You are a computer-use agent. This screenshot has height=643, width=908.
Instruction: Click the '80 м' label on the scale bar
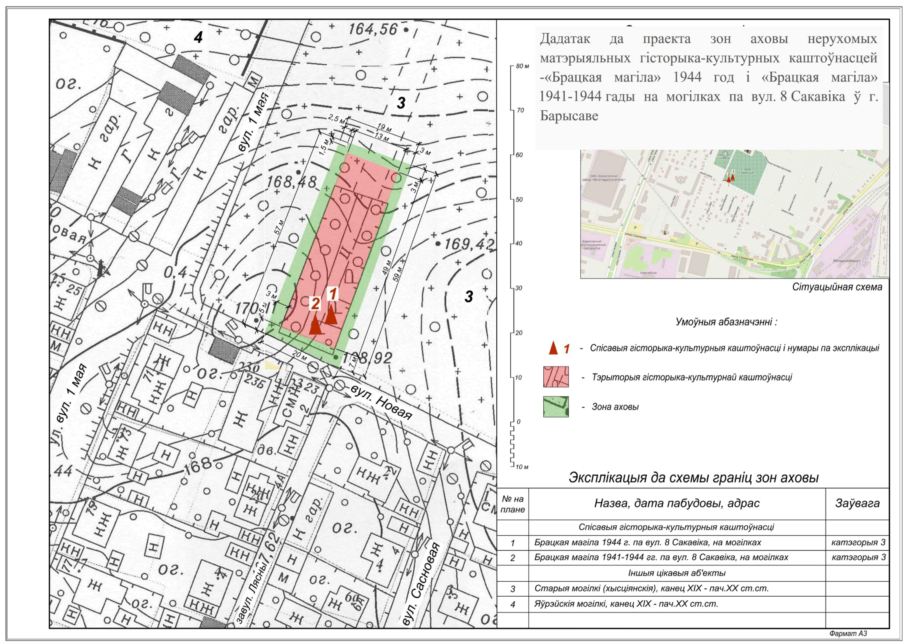(522, 66)
